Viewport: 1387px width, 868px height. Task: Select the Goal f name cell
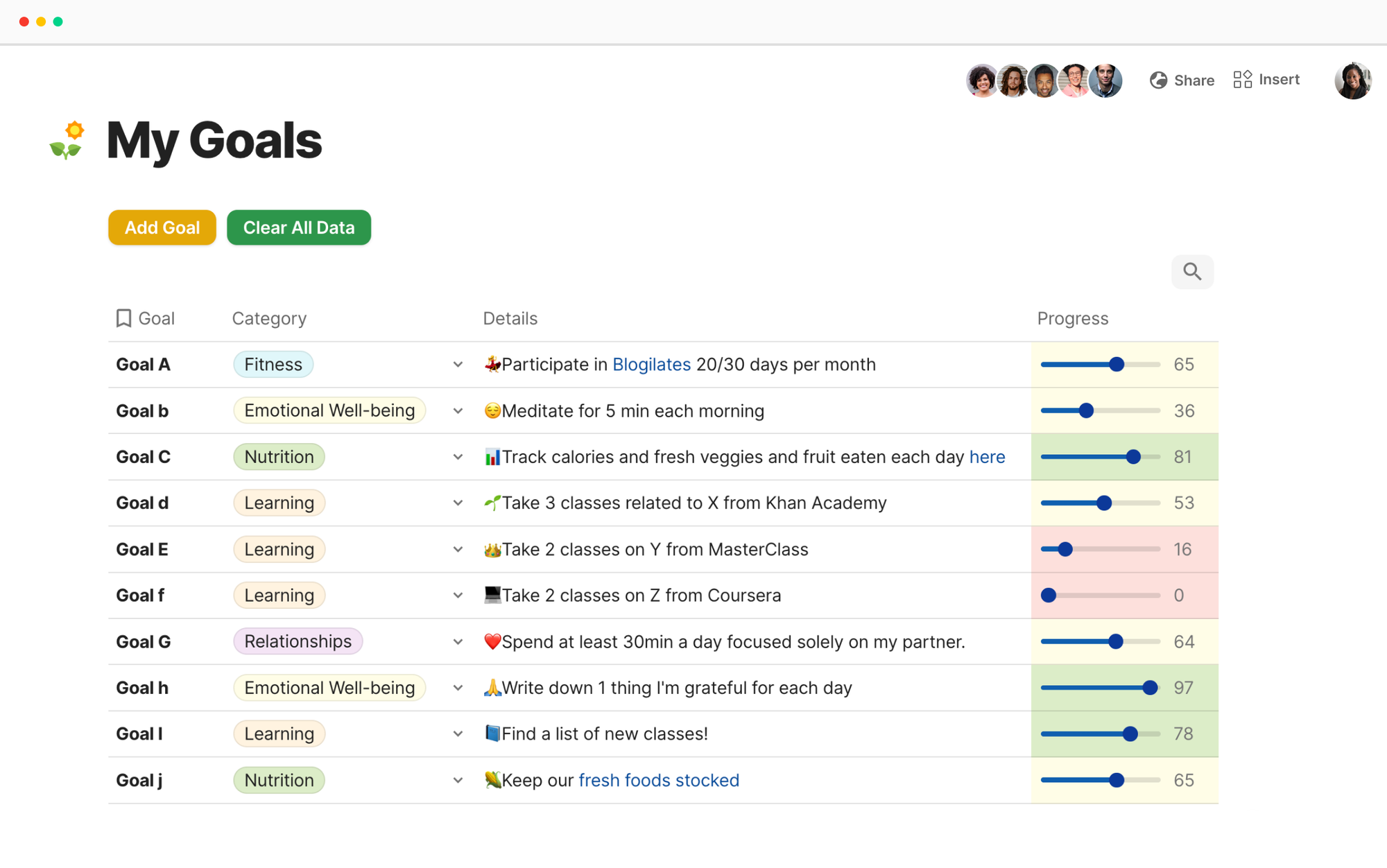point(141,596)
